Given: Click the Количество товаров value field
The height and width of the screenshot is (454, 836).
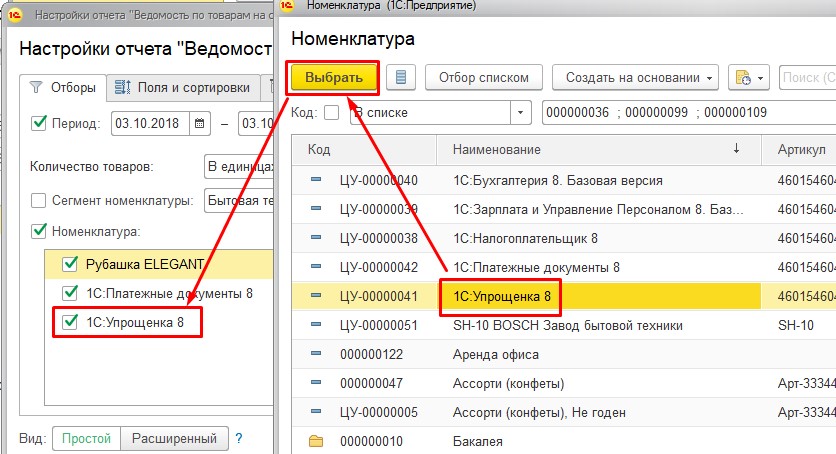Looking at the screenshot, I should click(x=238, y=167).
